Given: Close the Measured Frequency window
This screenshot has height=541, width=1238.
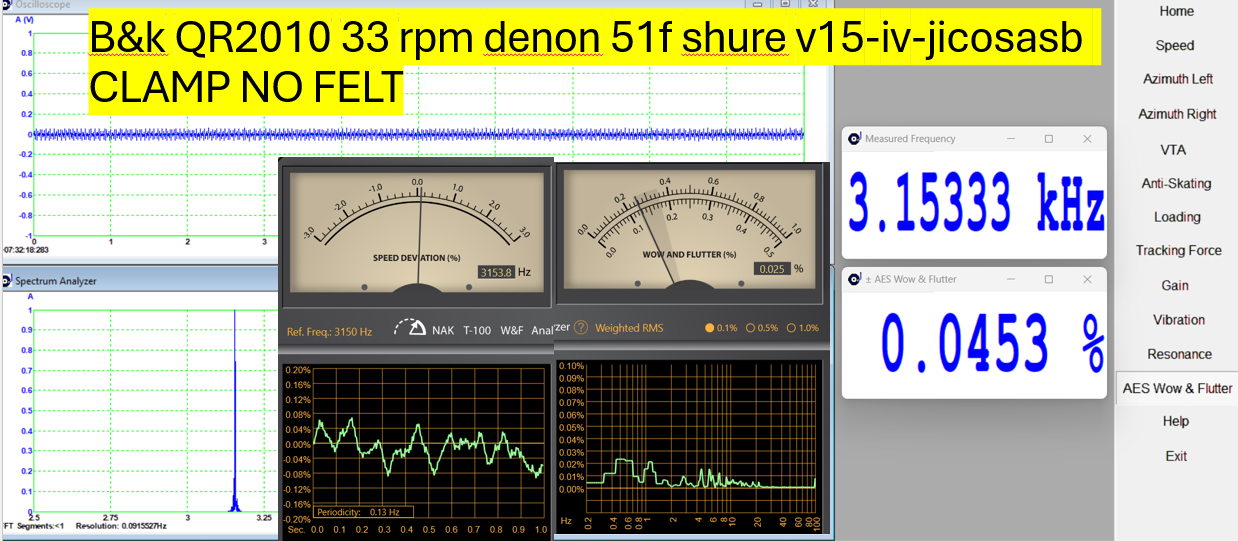Looking at the screenshot, I should click(x=1087, y=139).
